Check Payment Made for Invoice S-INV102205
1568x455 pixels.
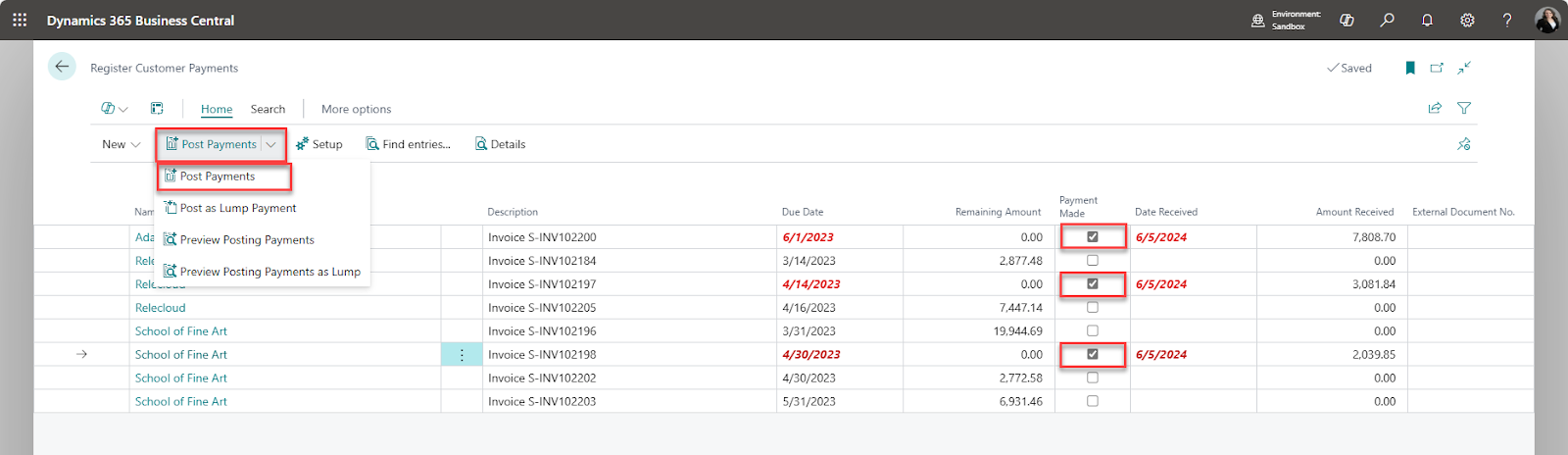click(1093, 307)
